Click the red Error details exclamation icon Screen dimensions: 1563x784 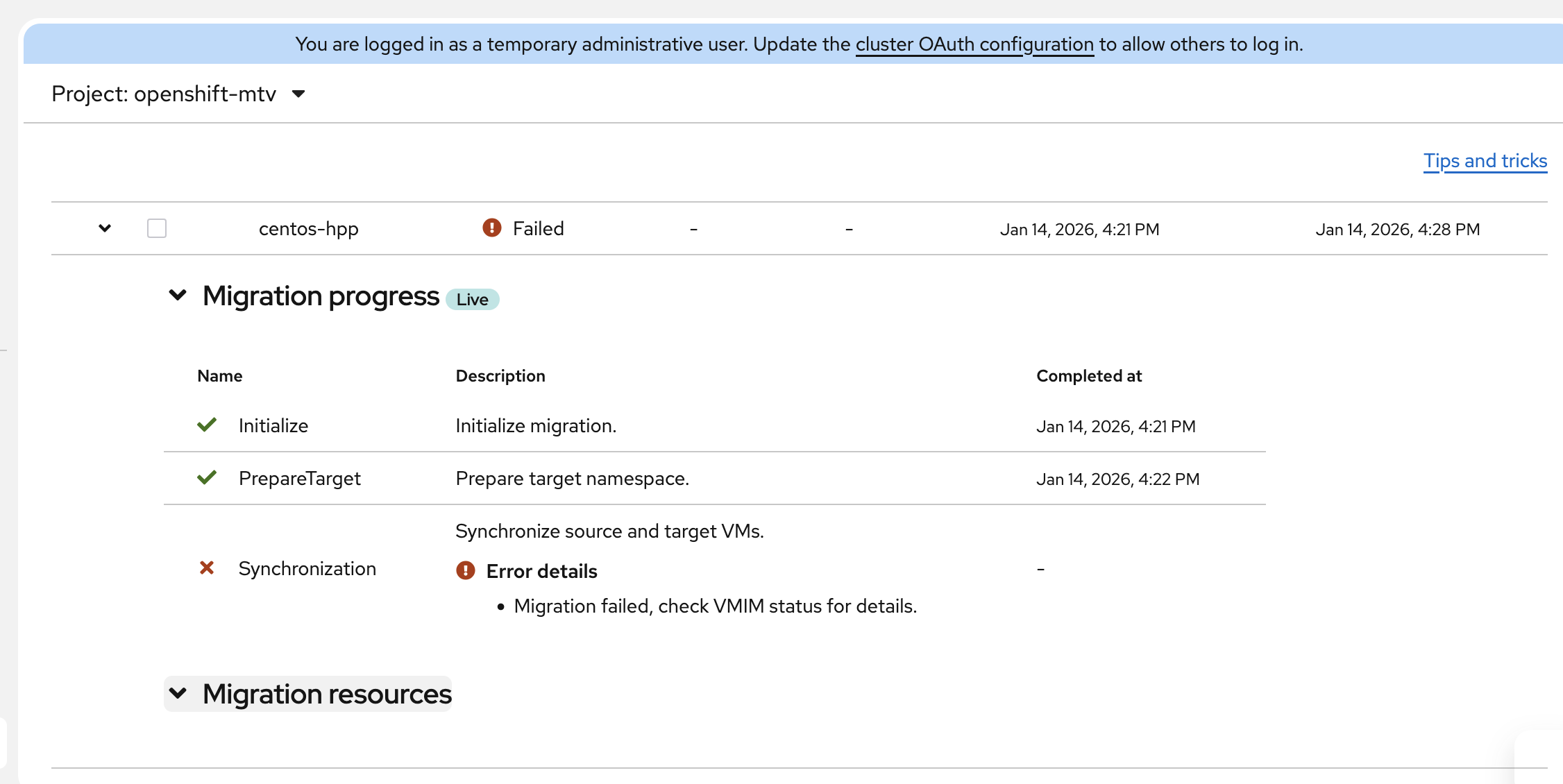pos(465,570)
